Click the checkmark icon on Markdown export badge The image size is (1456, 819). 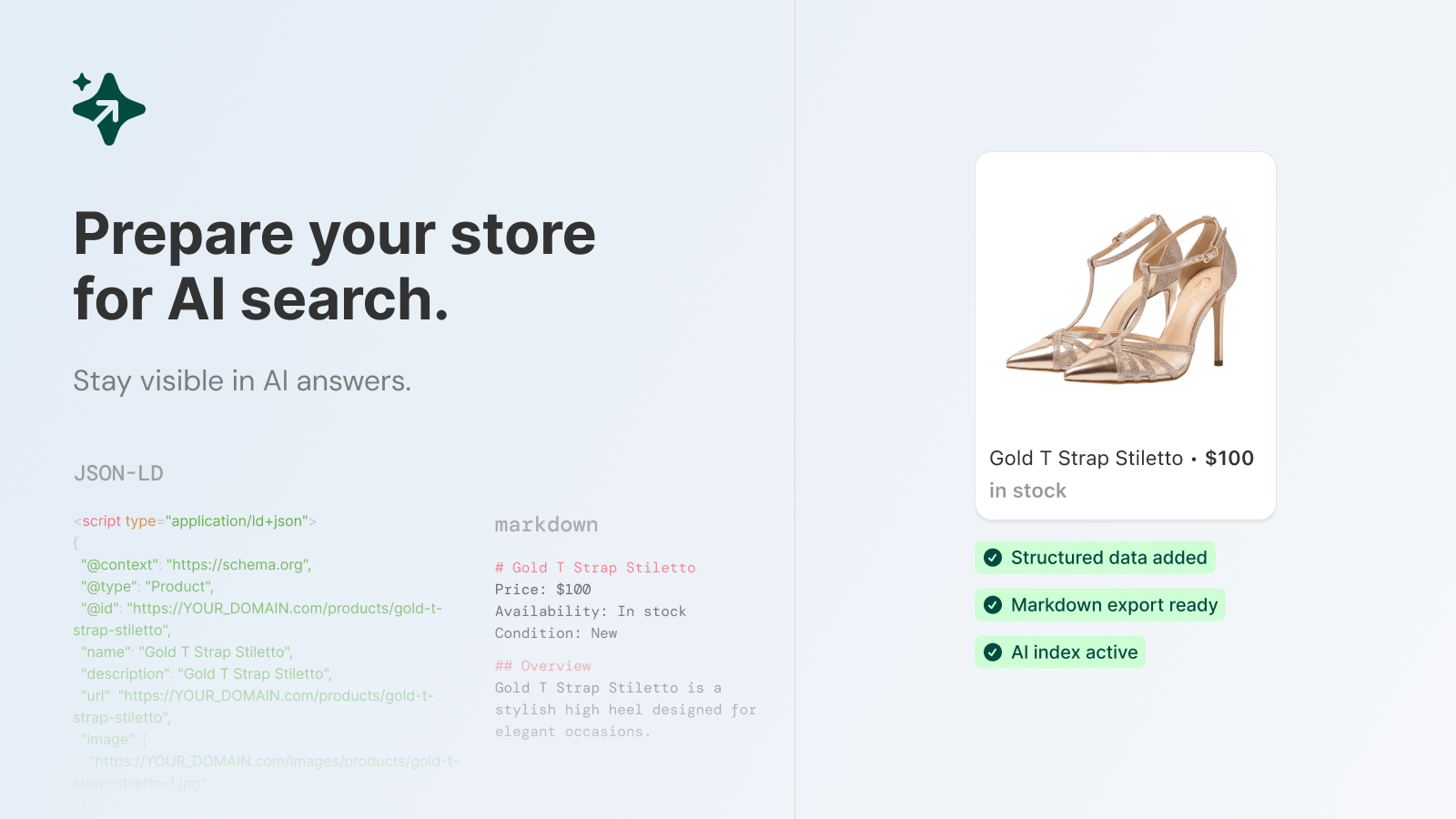click(x=994, y=604)
